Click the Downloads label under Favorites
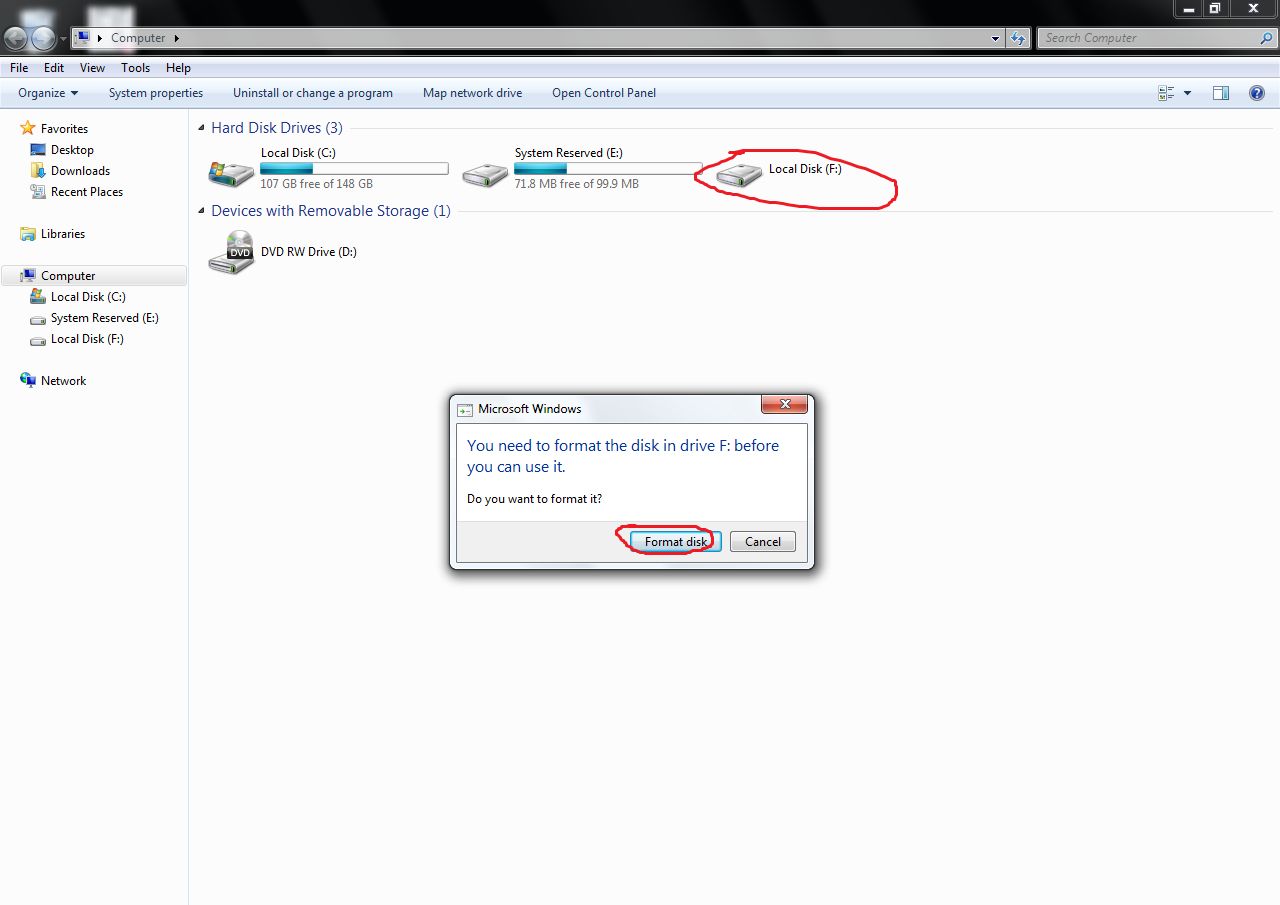The width and height of the screenshot is (1280, 905). click(x=80, y=171)
